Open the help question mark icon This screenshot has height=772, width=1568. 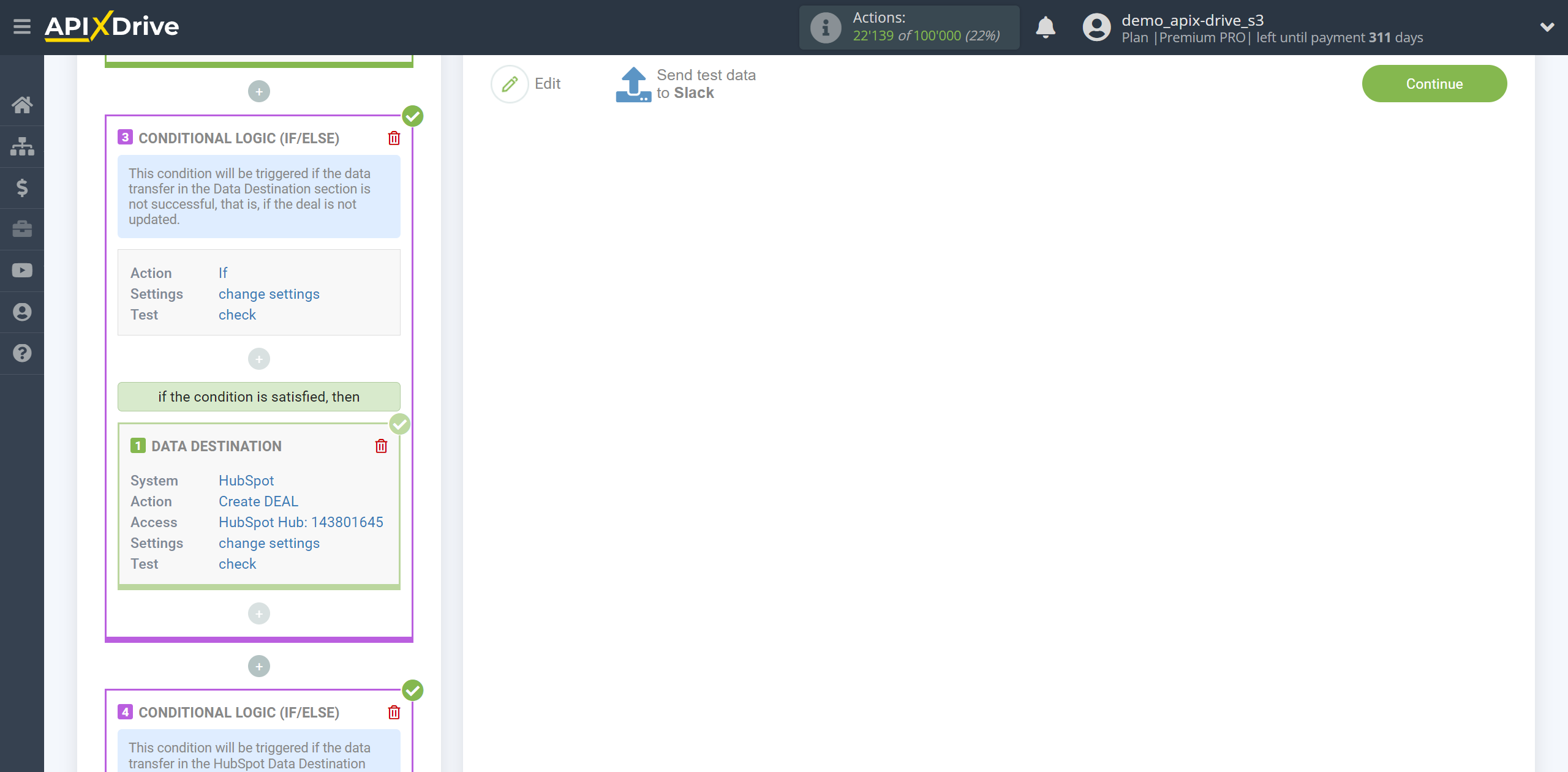coord(22,353)
